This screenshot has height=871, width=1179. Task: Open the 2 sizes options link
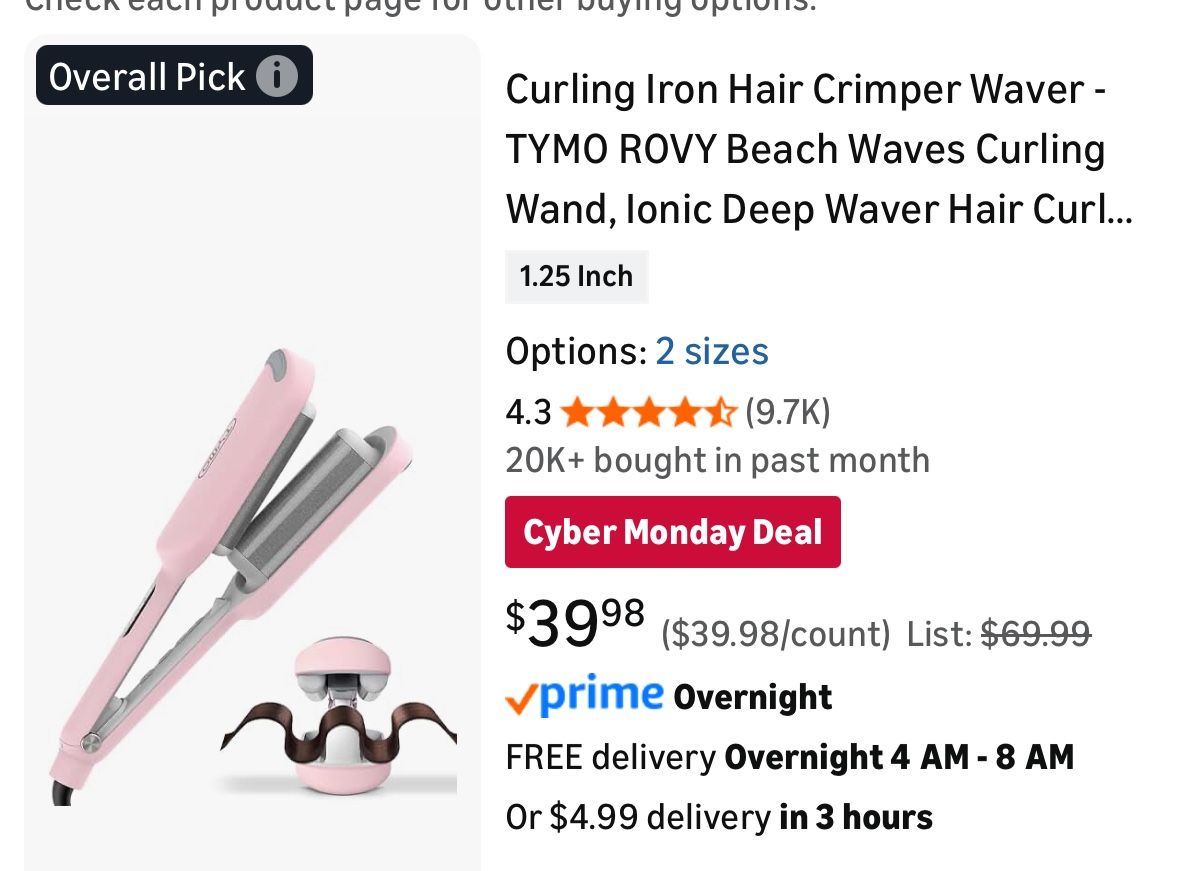click(x=711, y=351)
